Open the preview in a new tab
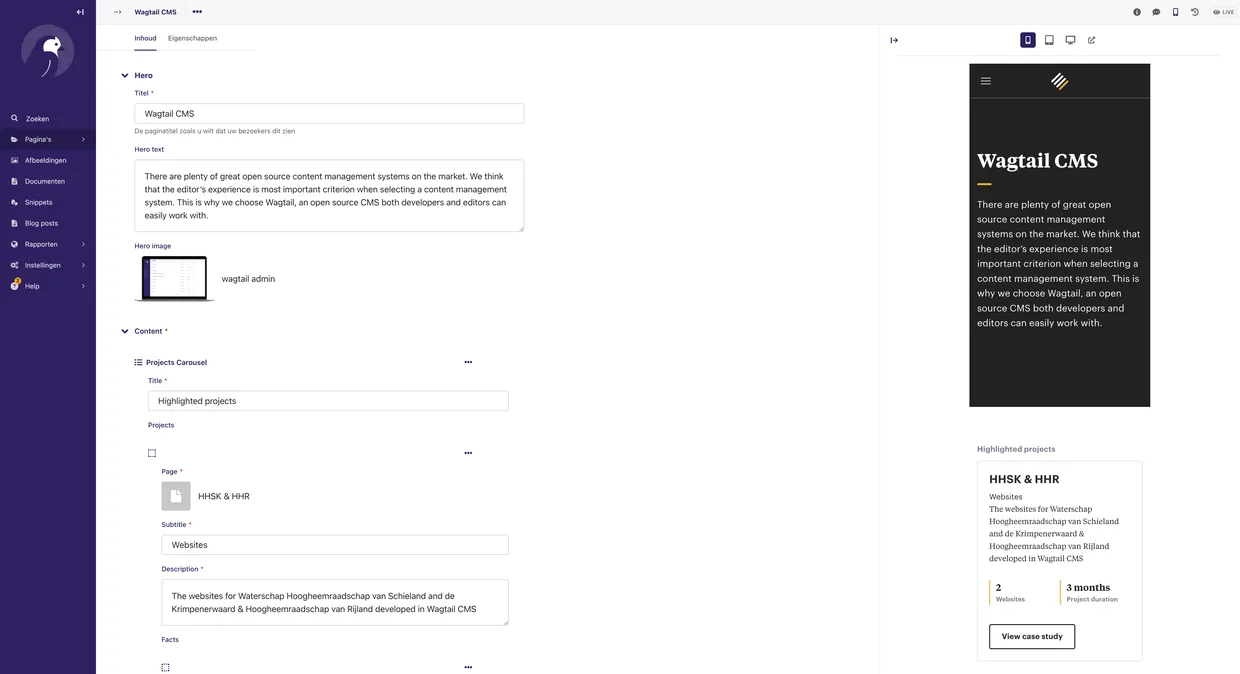This screenshot has width=1240, height=674. coord(1091,39)
